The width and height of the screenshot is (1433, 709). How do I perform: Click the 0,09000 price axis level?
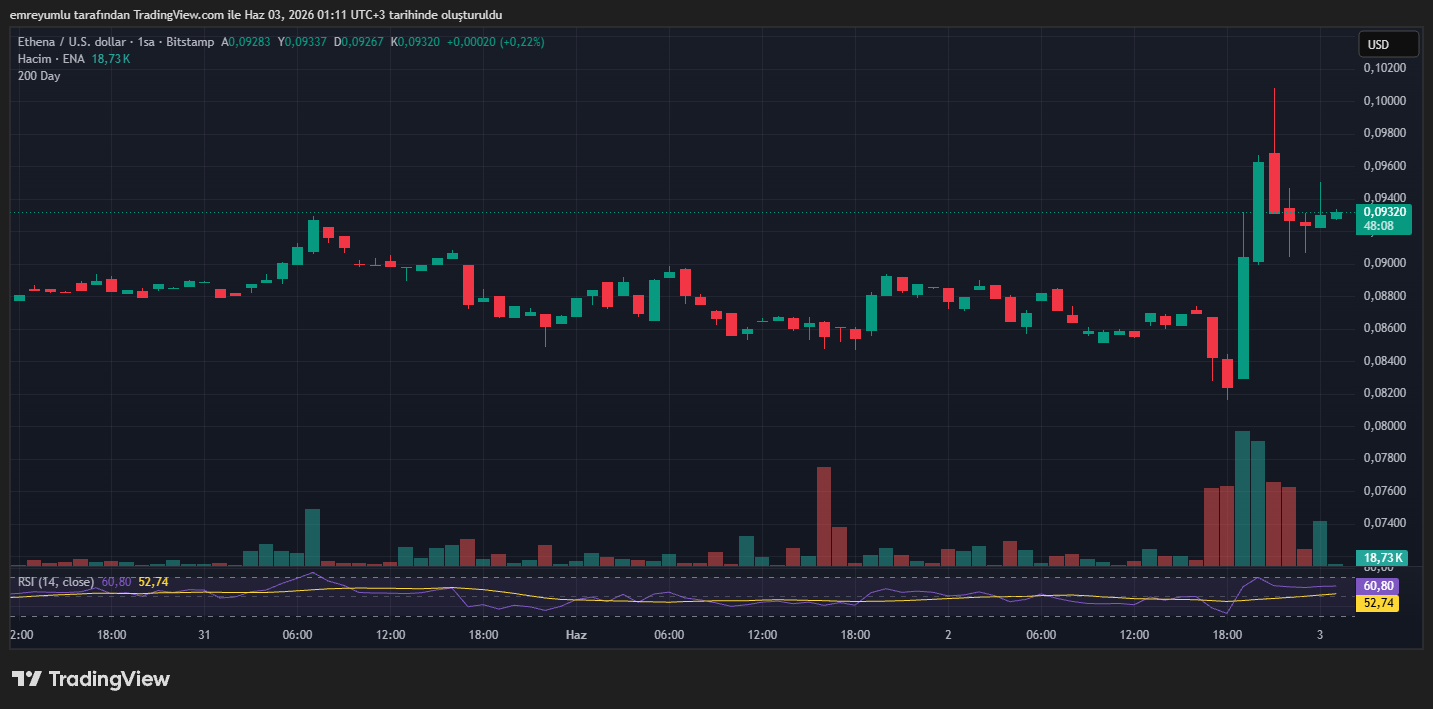[x=1385, y=263]
